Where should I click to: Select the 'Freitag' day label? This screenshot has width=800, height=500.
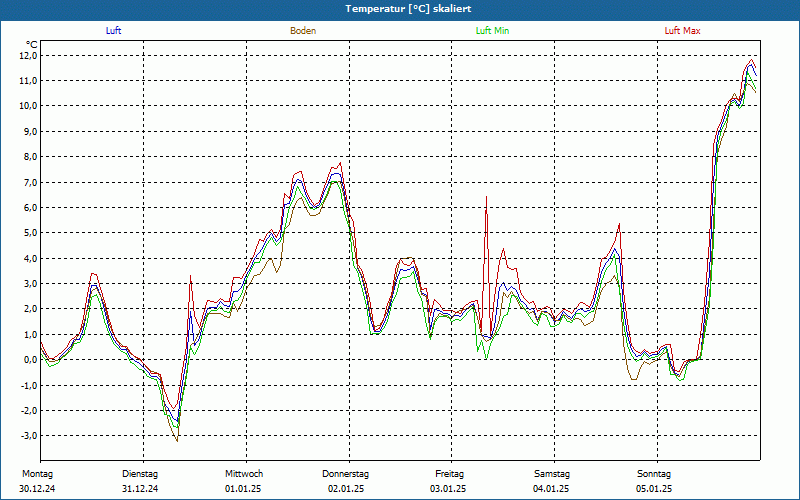[450, 473]
